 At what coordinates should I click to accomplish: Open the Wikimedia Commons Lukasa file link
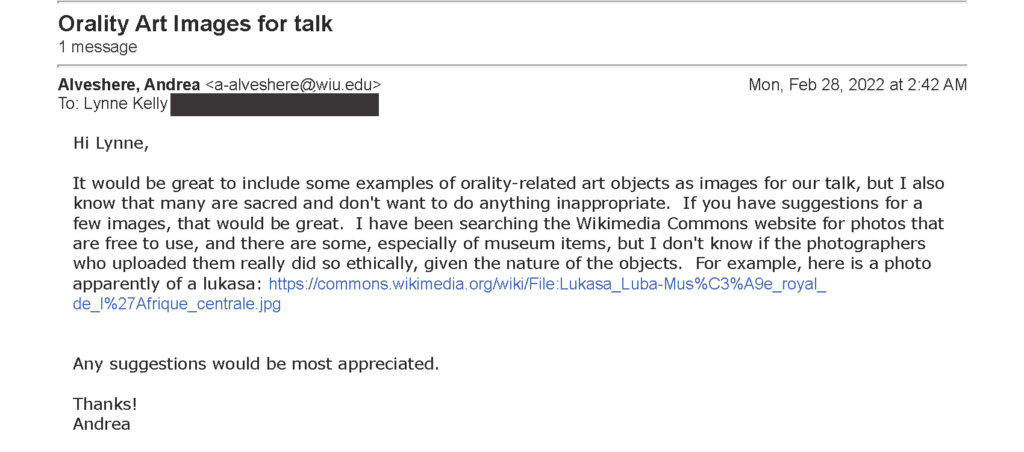(547, 284)
